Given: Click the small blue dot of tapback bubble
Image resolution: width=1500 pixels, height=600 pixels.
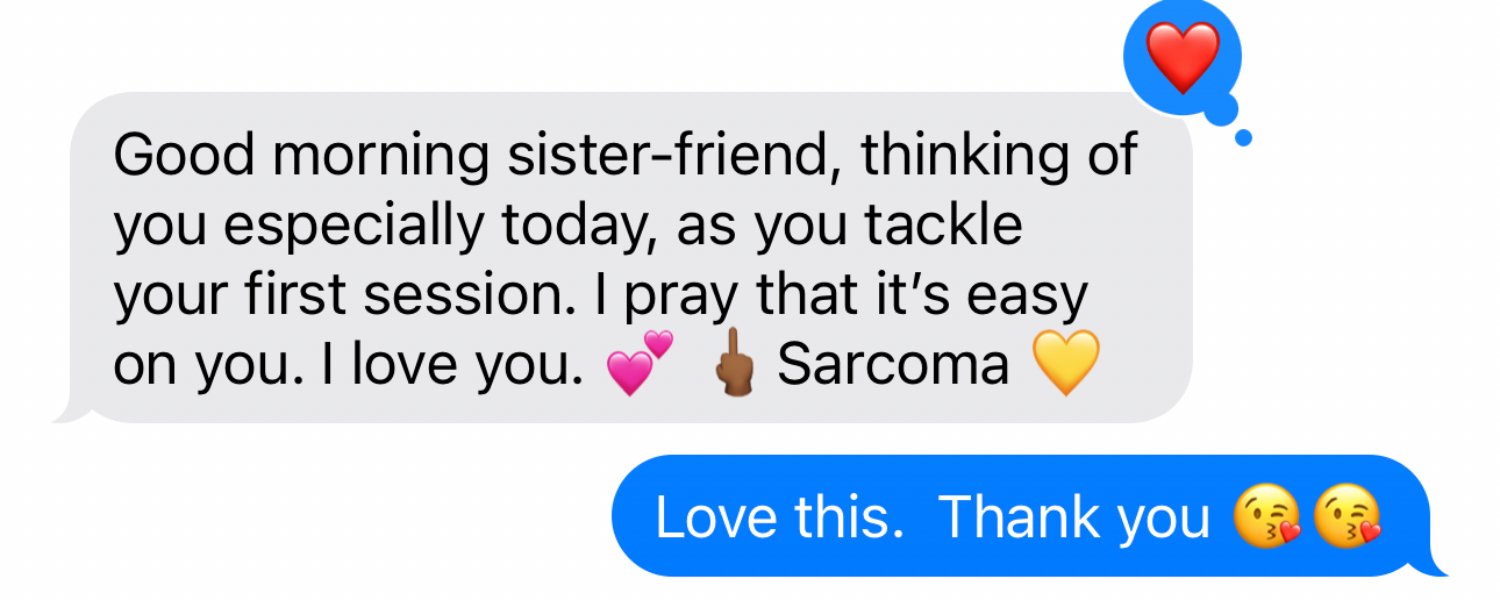Looking at the screenshot, I should point(1243,138).
